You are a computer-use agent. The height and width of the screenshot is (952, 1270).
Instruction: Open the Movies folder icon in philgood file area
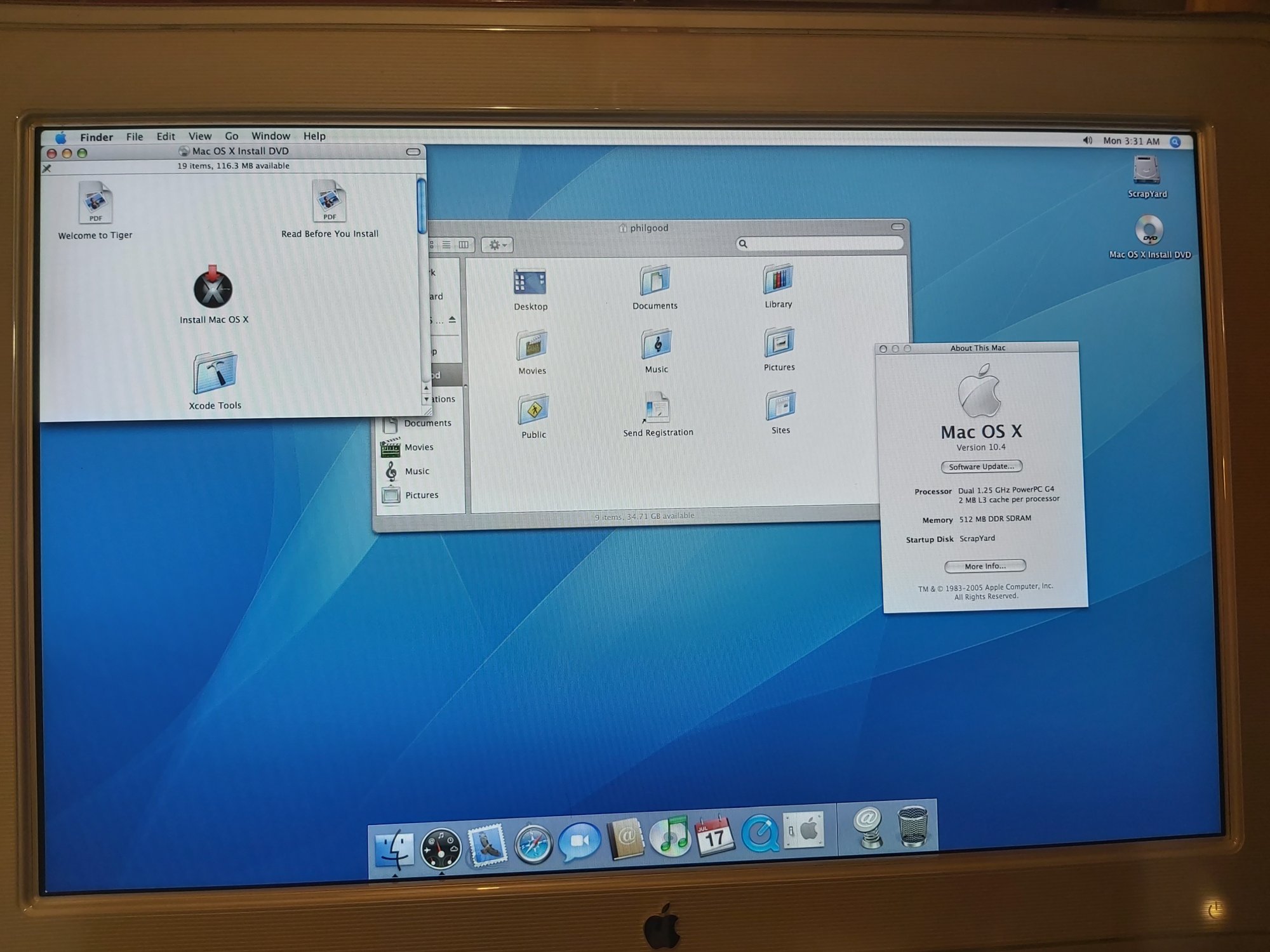[x=531, y=347]
